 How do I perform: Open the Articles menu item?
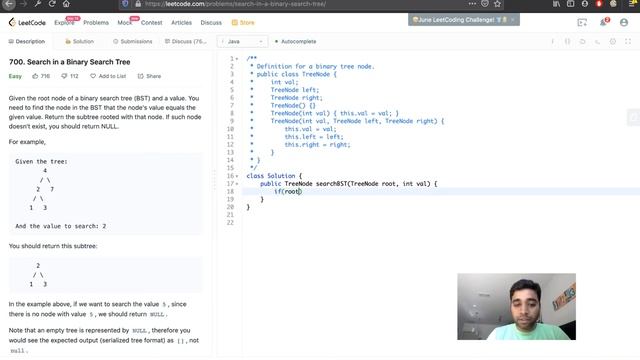tap(181, 22)
